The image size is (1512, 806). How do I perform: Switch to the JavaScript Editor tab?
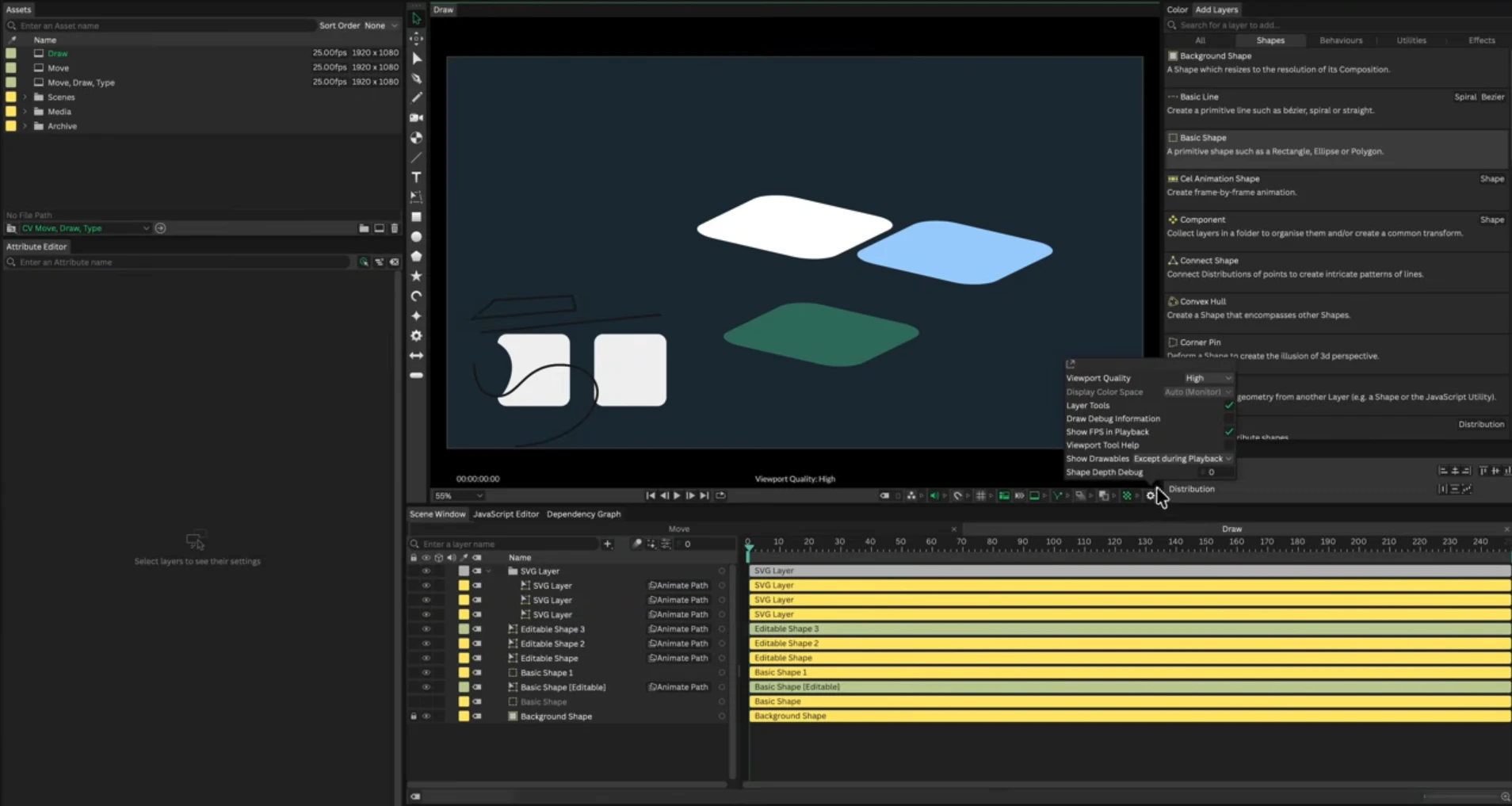(x=506, y=514)
